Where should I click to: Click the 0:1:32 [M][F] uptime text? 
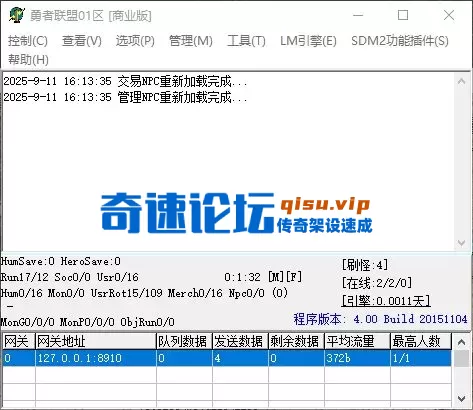pos(263,277)
